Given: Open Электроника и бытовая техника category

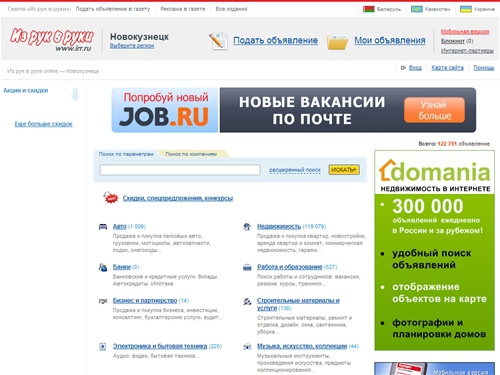Looking at the screenshot, I should click(x=160, y=346).
